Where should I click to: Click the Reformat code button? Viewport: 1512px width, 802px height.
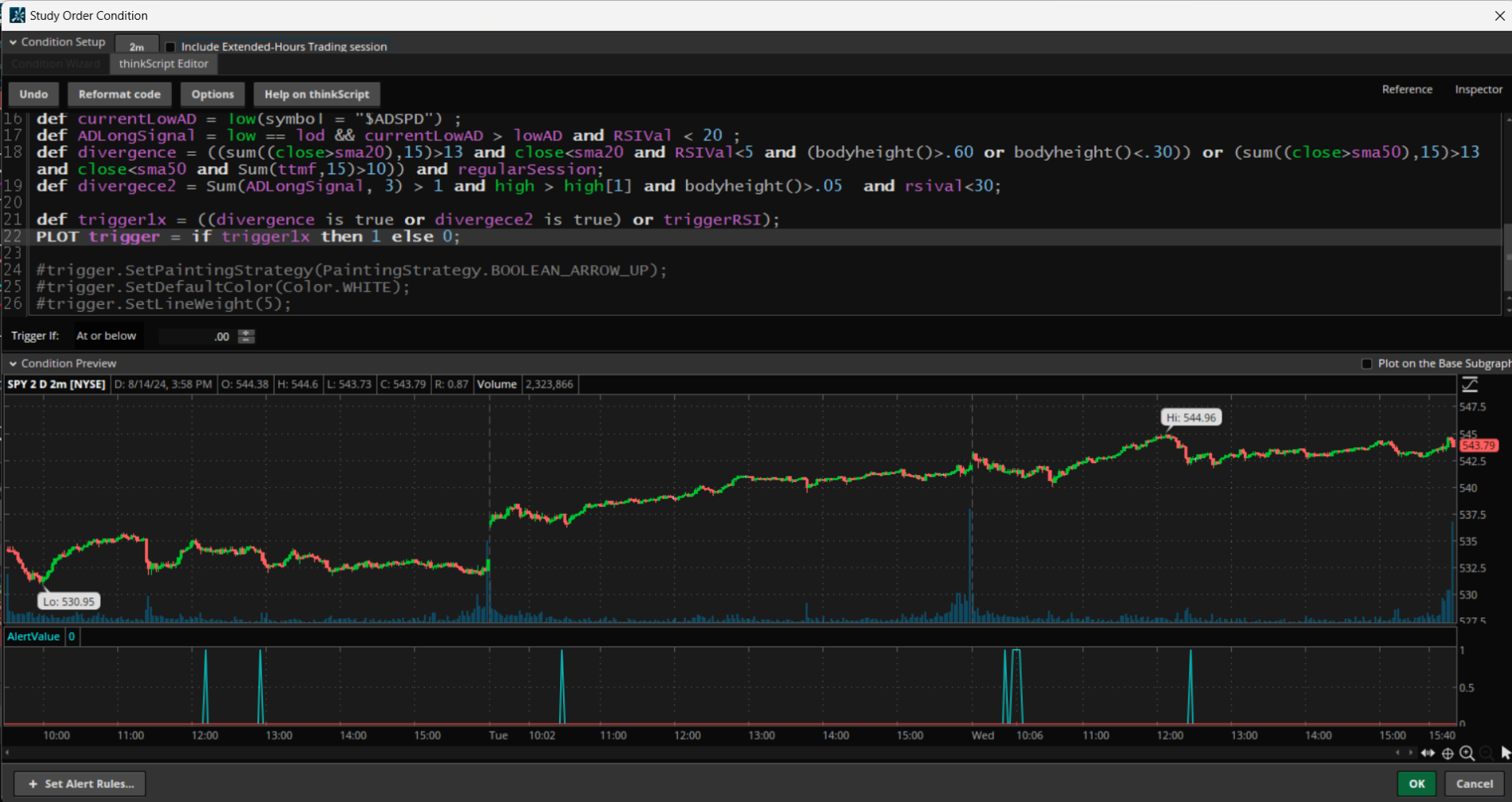tap(119, 94)
